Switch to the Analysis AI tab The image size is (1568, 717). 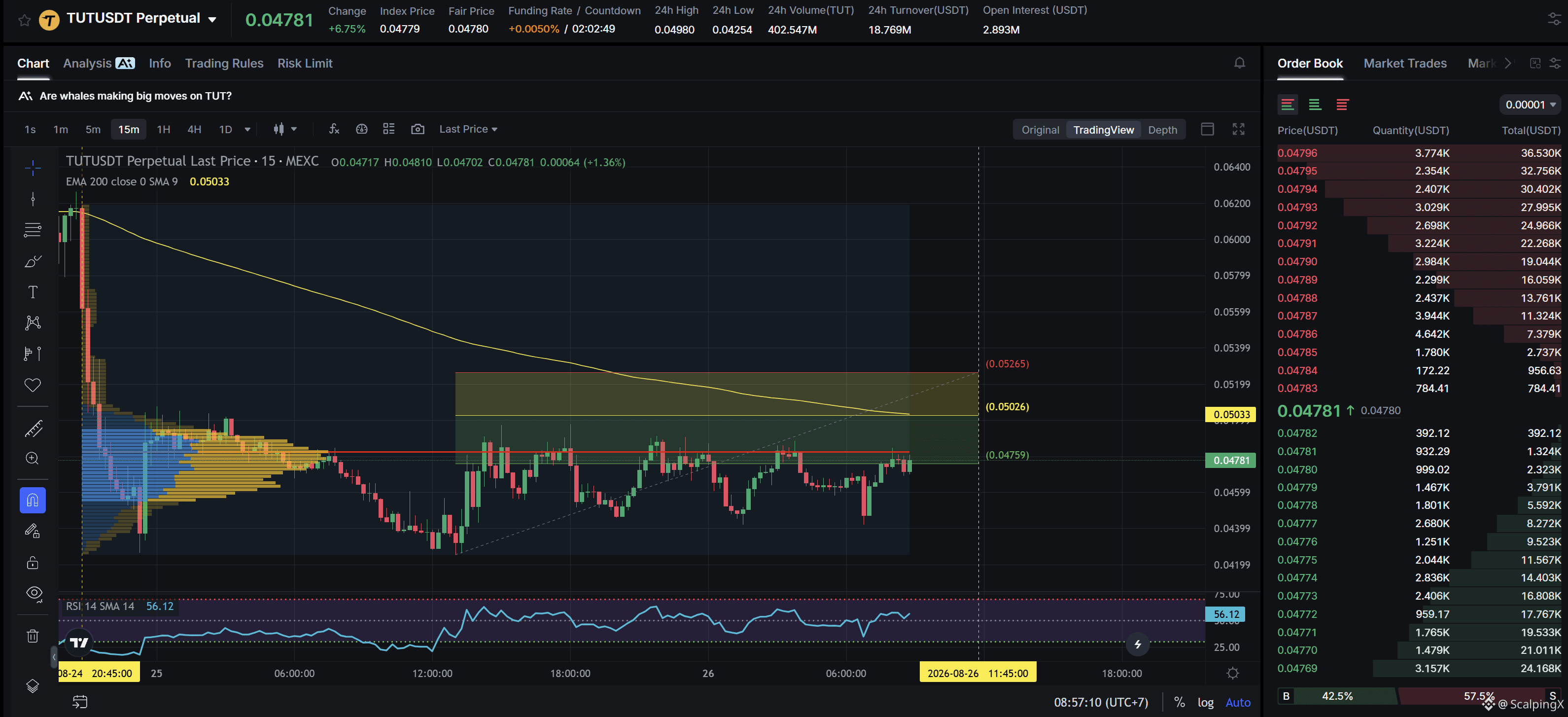(99, 63)
